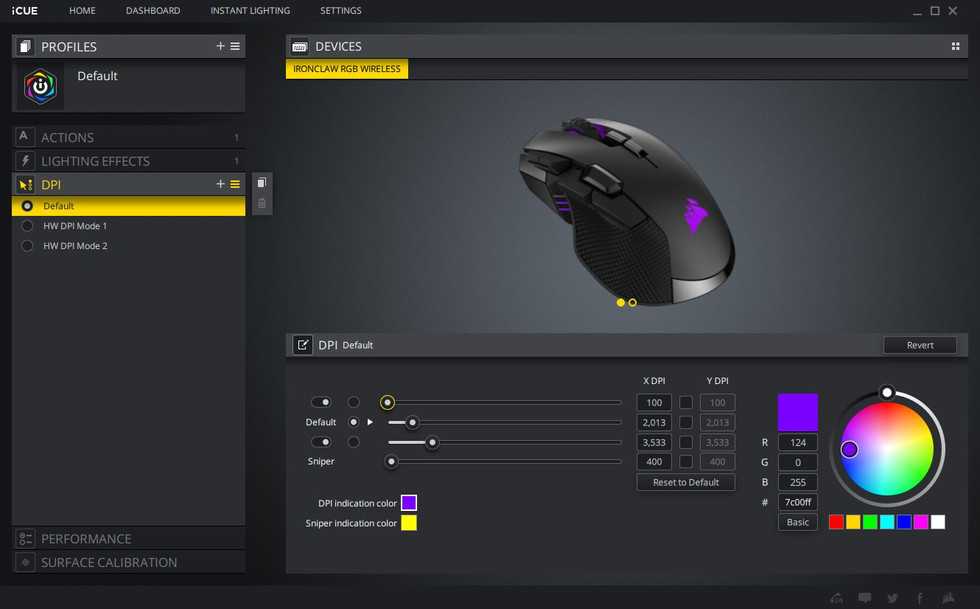Collapse the DPI section header
Image resolution: width=980 pixels, height=609 pixels.
pyautogui.click(x=128, y=184)
